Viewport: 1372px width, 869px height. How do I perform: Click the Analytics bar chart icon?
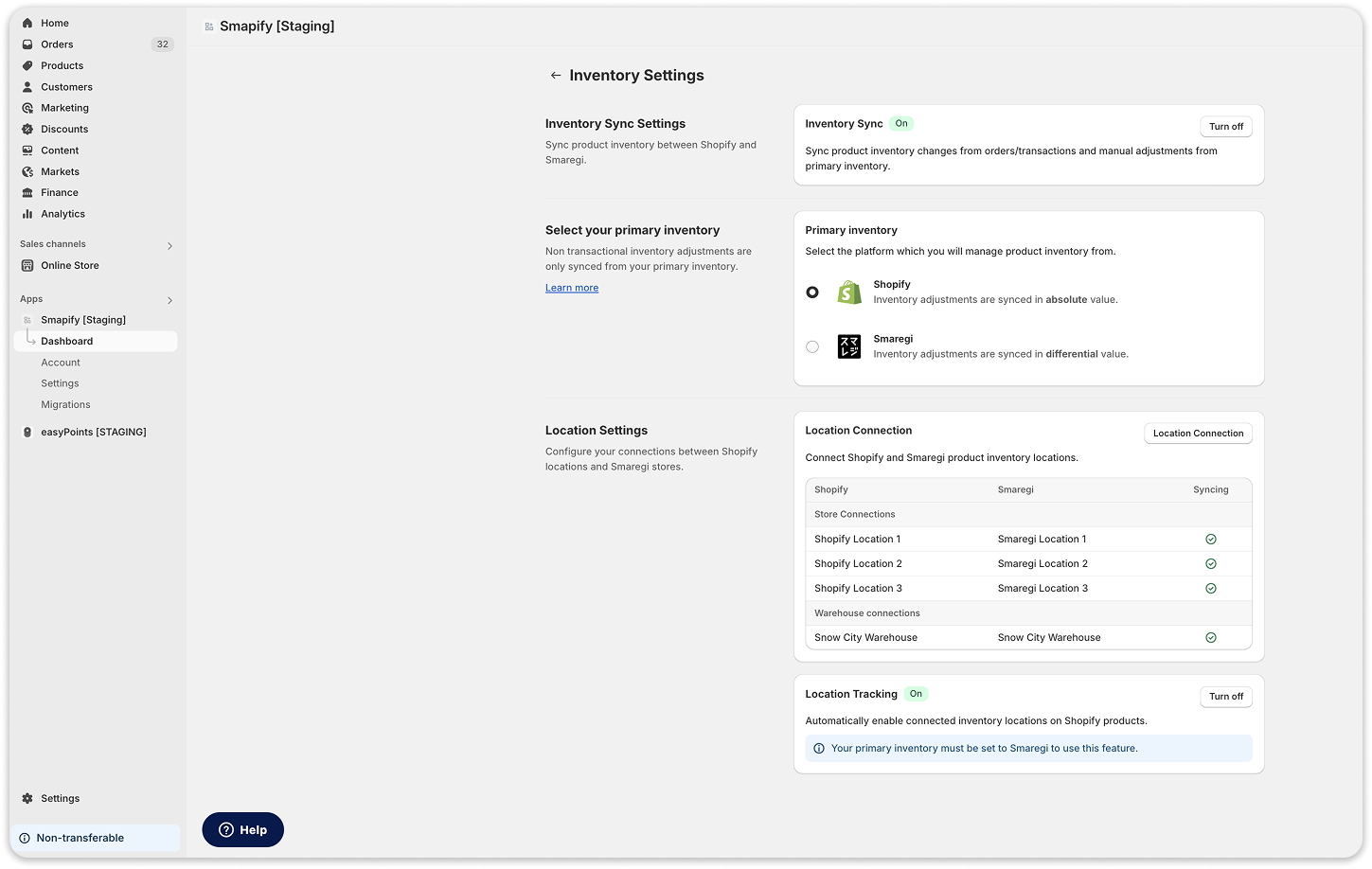(27, 214)
